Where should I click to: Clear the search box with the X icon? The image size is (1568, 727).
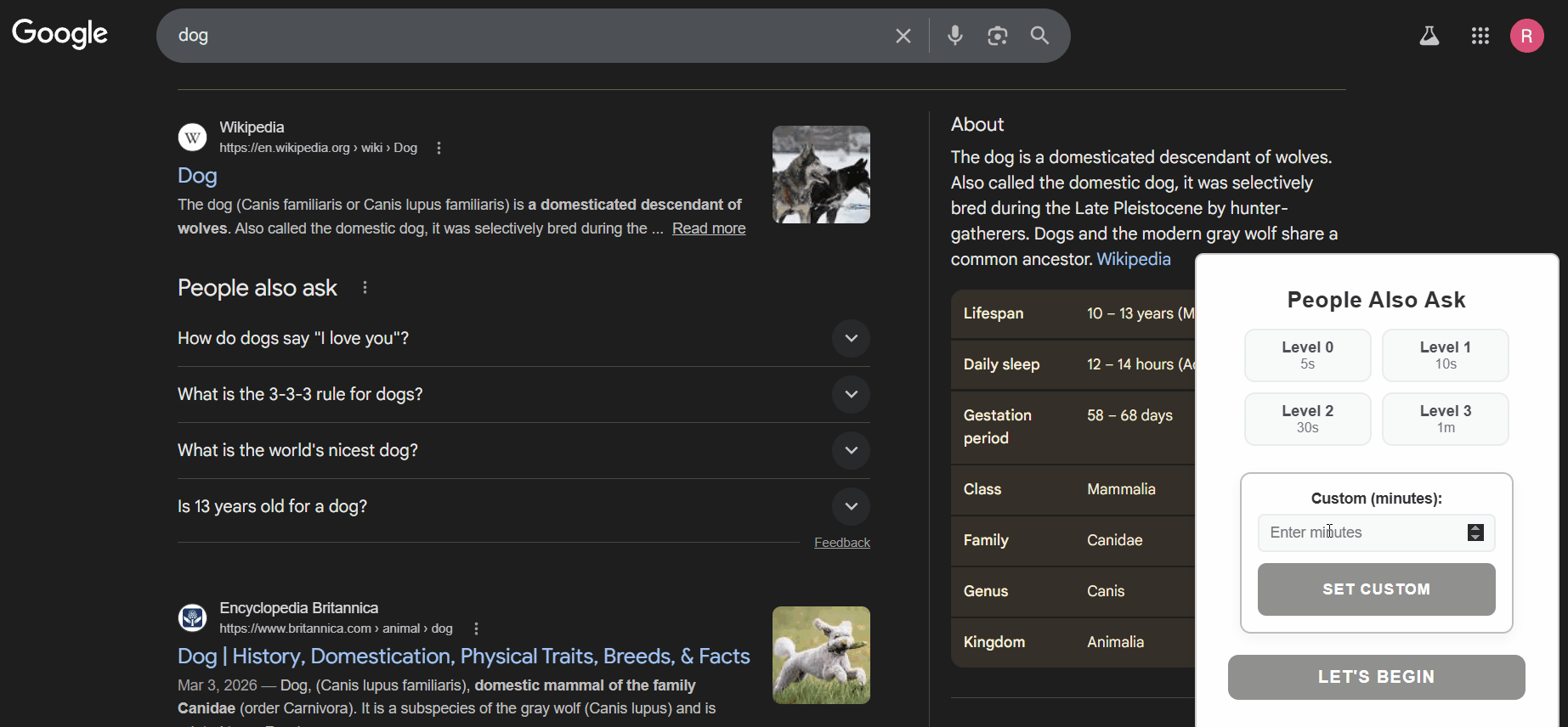point(903,36)
